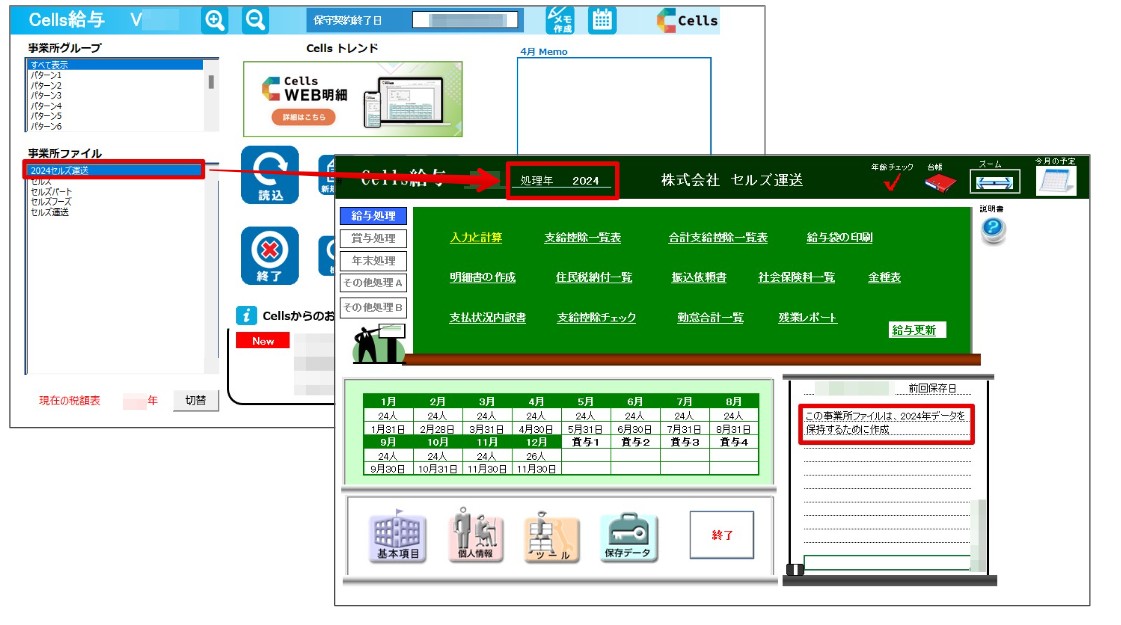The image size is (1121, 625).
Task: Click the 4月 Memo text area
Action: (x=614, y=106)
